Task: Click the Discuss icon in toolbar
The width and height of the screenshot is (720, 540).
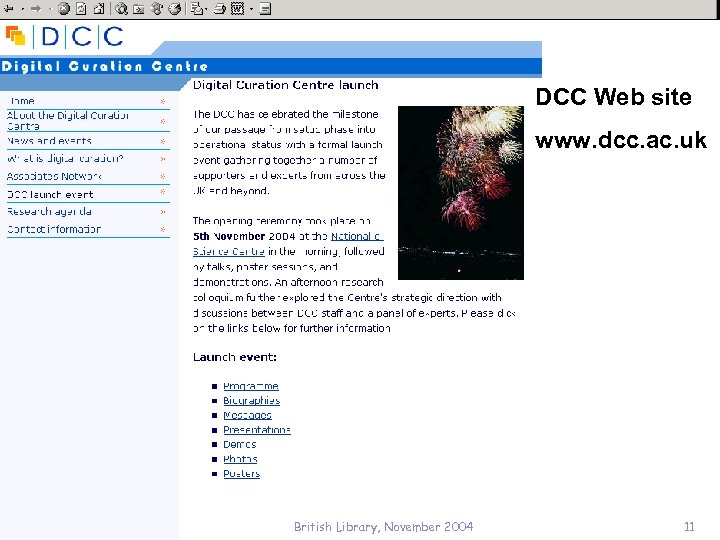Action: point(265,8)
